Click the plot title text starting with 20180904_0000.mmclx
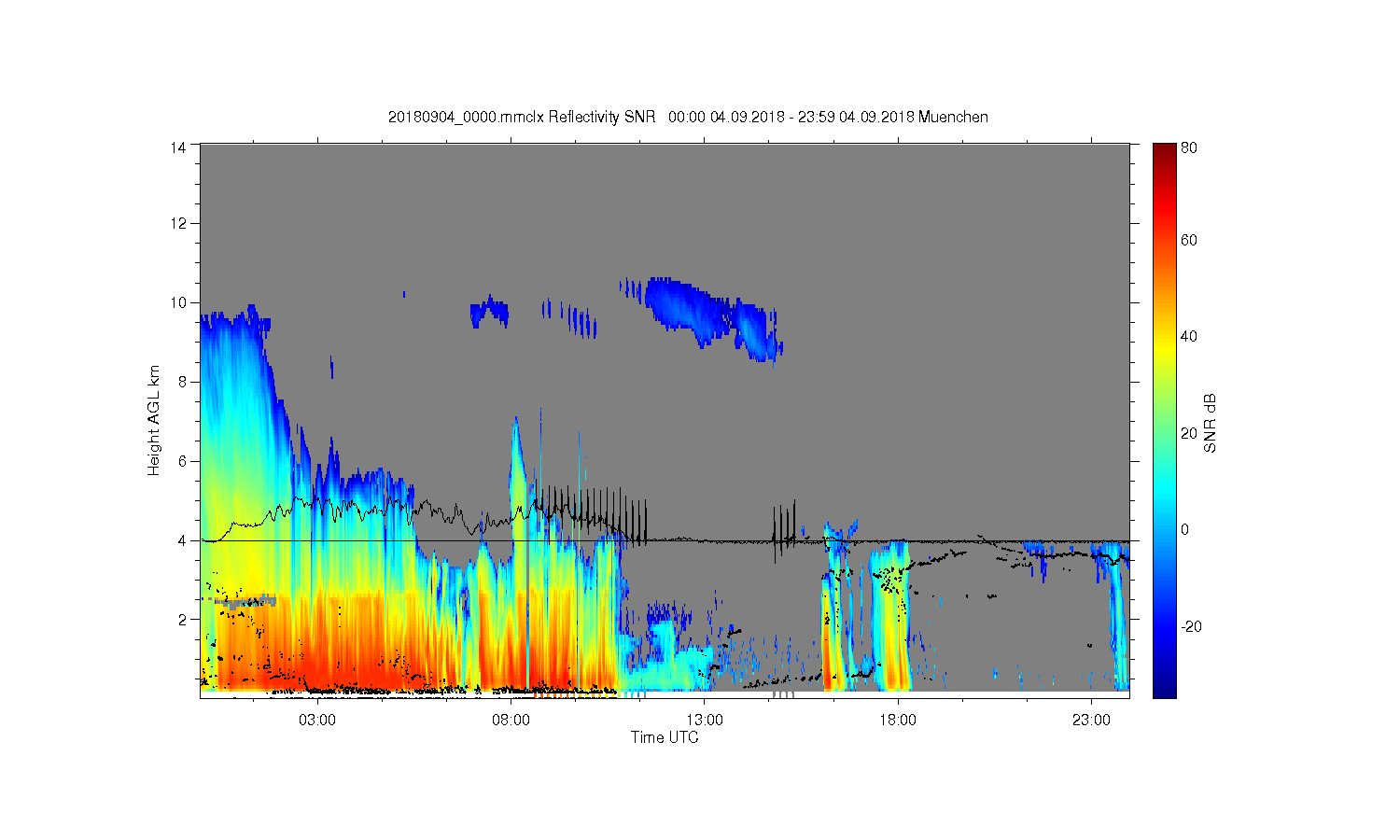The height and width of the screenshot is (840, 1400). coord(688,117)
